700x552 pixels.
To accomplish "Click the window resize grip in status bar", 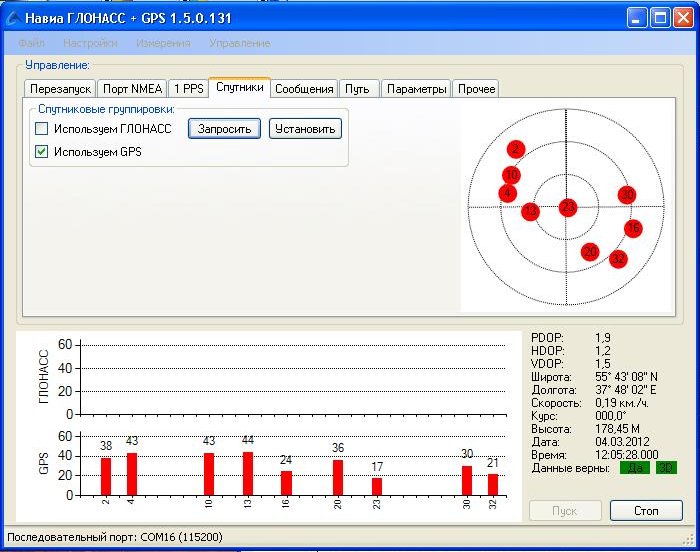I will coord(688,539).
